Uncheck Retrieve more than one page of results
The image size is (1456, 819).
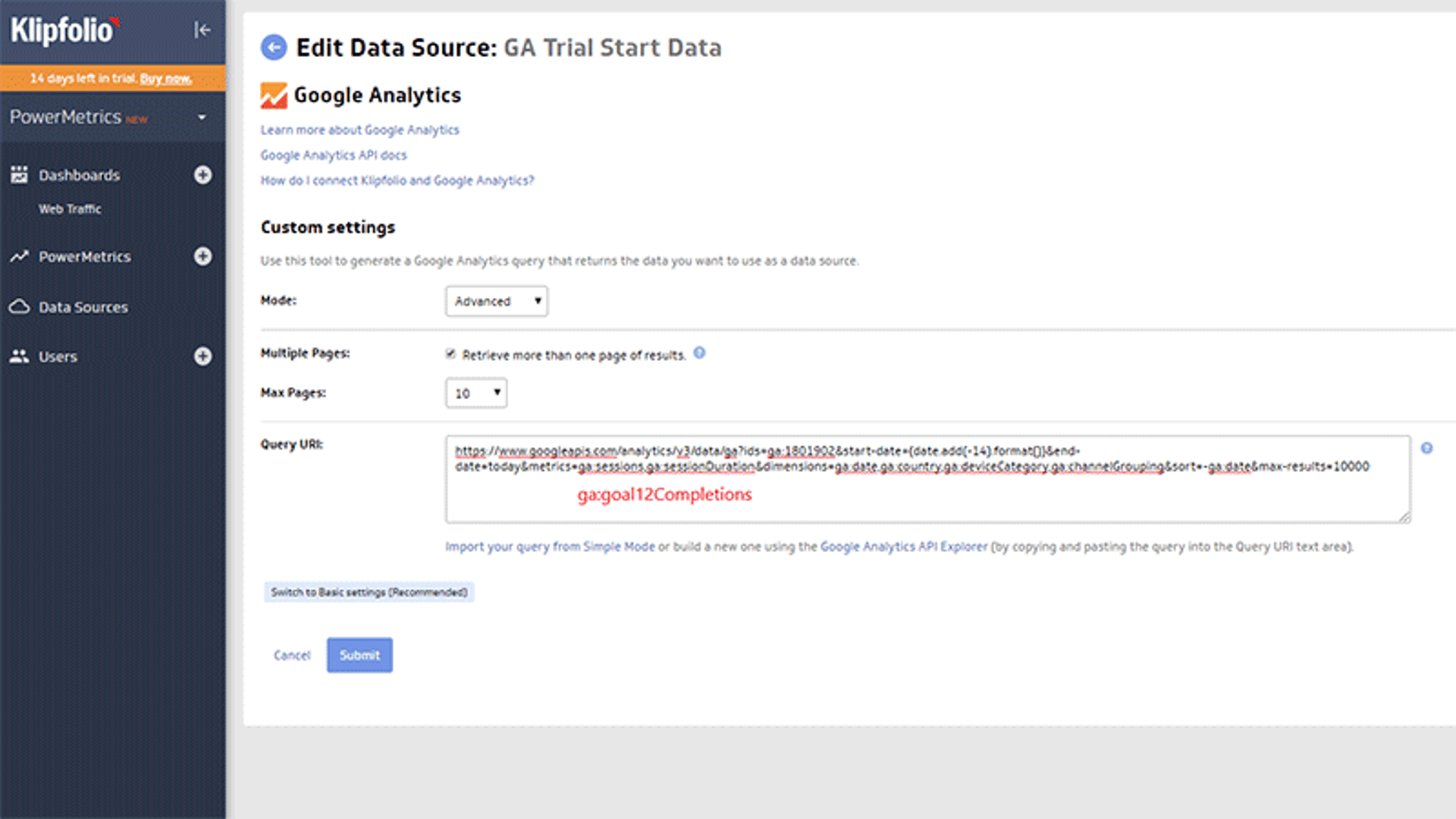(450, 353)
